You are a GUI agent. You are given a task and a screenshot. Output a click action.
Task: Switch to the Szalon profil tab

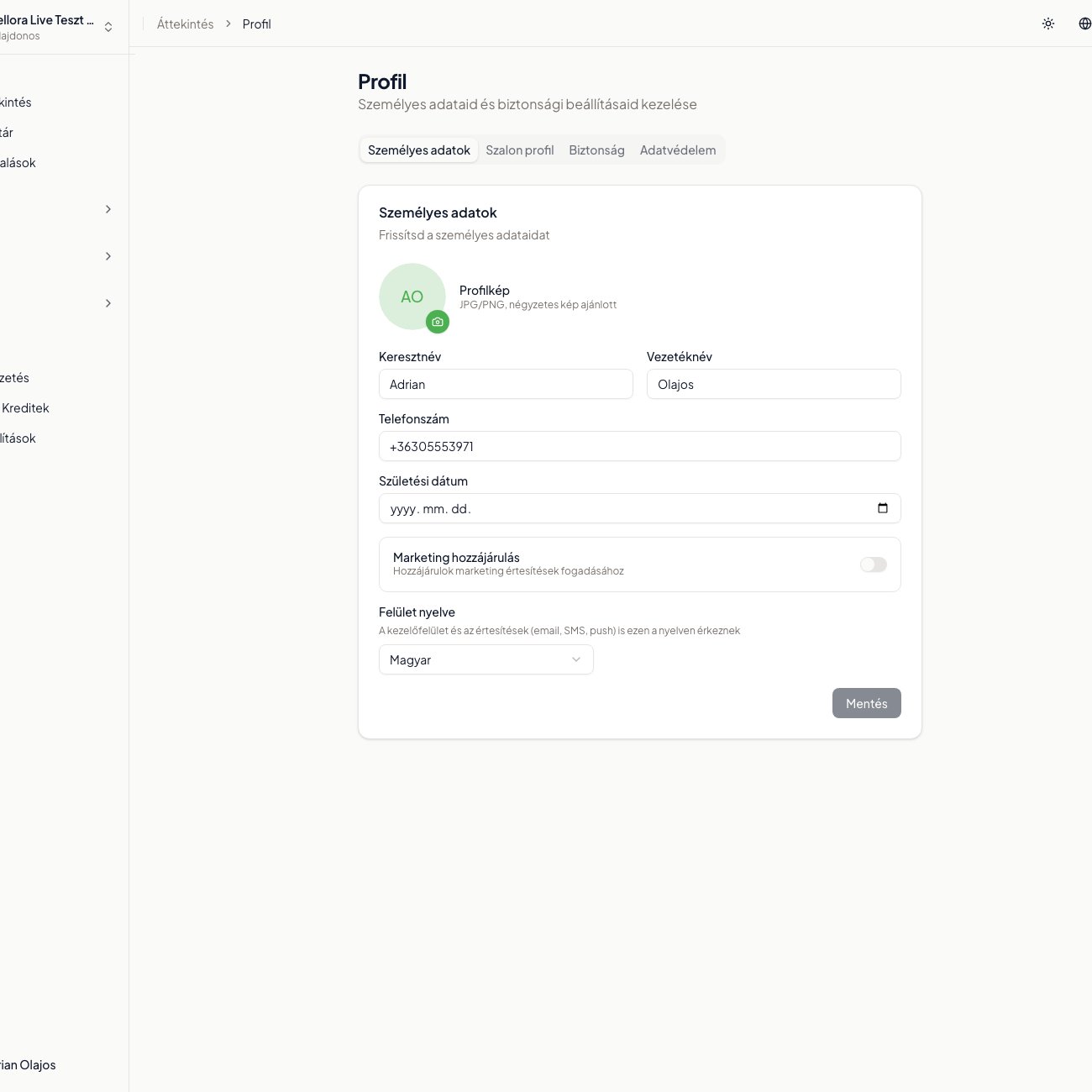(x=519, y=150)
